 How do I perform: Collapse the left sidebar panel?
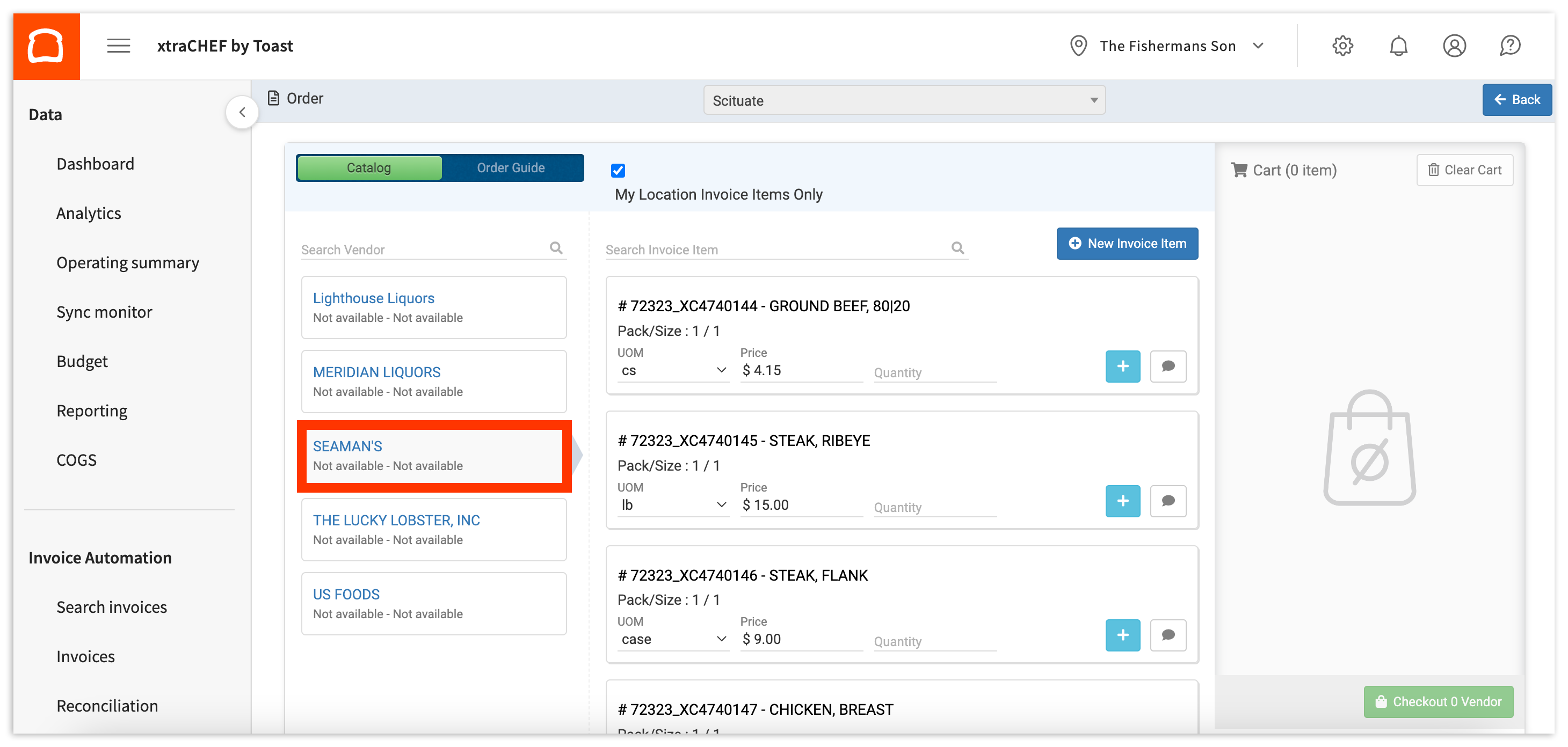[x=242, y=112]
